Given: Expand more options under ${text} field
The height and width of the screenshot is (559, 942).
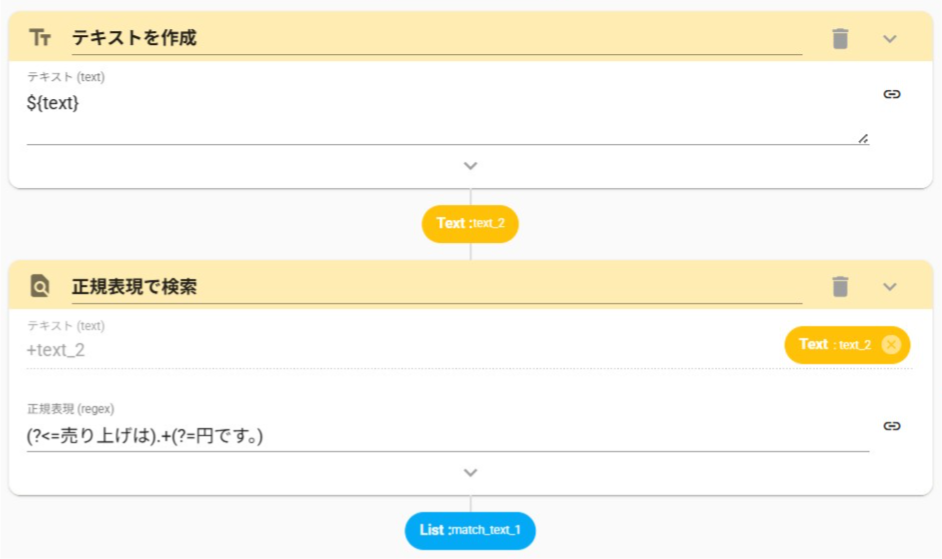Looking at the screenshot, I should point(471,166).
